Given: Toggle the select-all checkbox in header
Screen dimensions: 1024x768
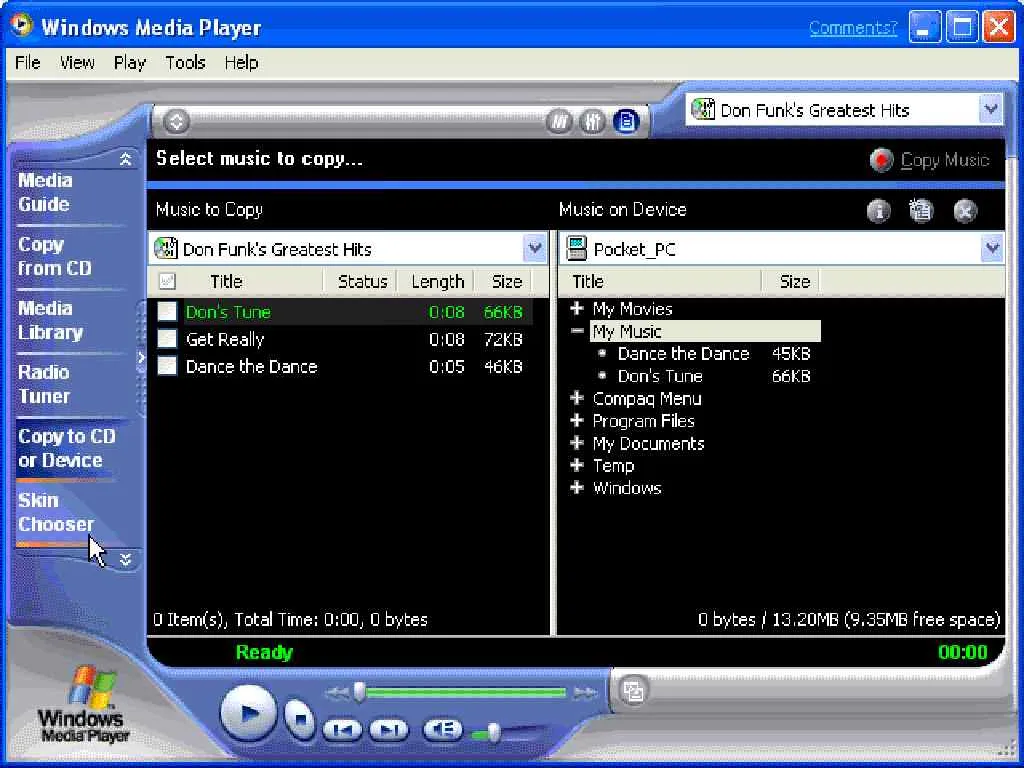Looking at the screenshot, I should click(x=167, y=281).
